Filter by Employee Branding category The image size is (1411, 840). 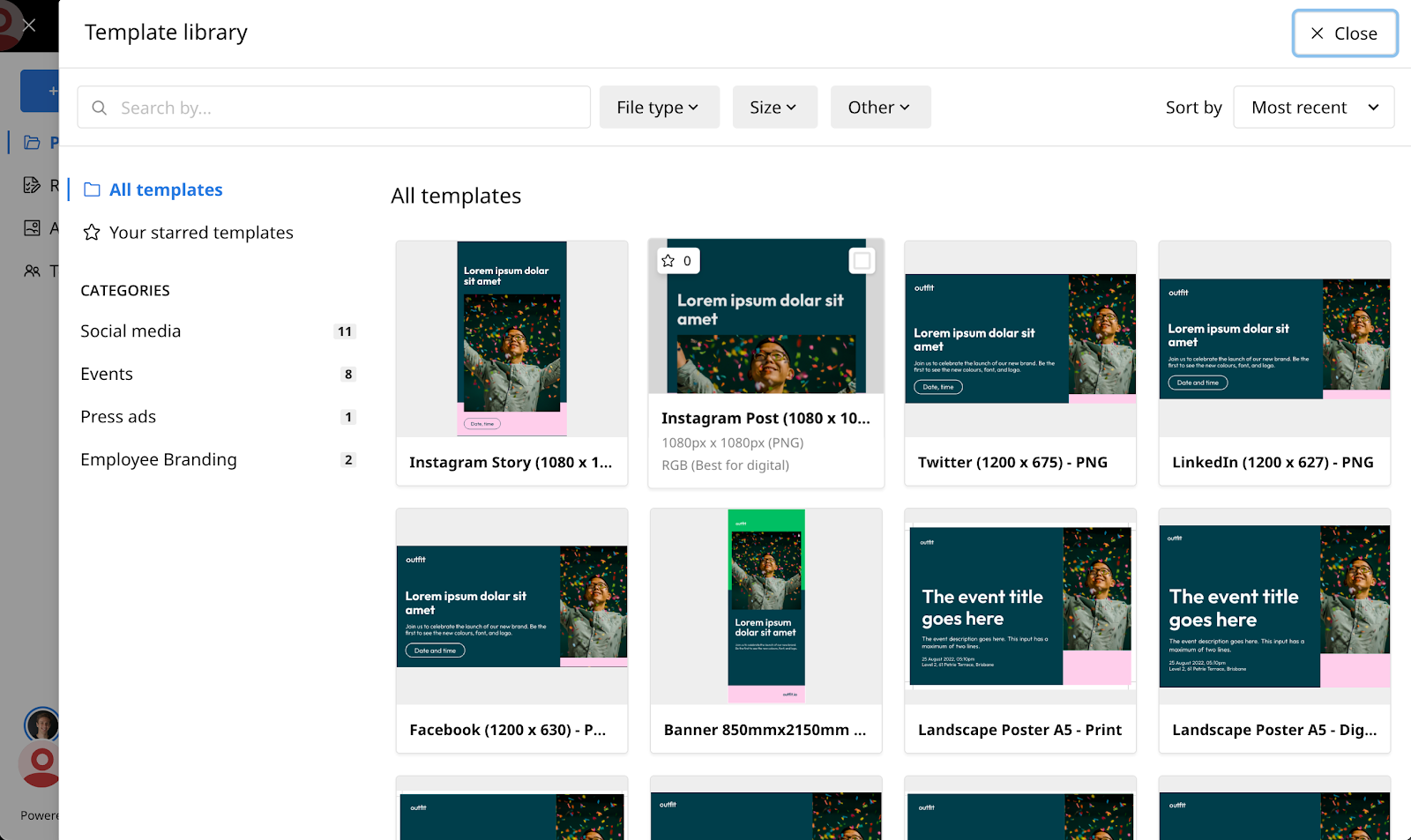[x=218, y=459]
